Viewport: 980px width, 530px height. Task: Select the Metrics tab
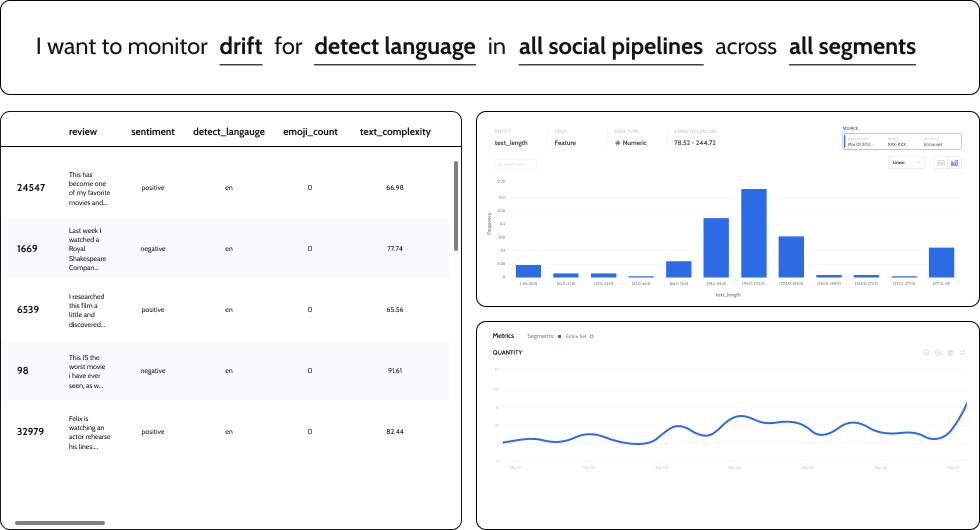point(503,336)
